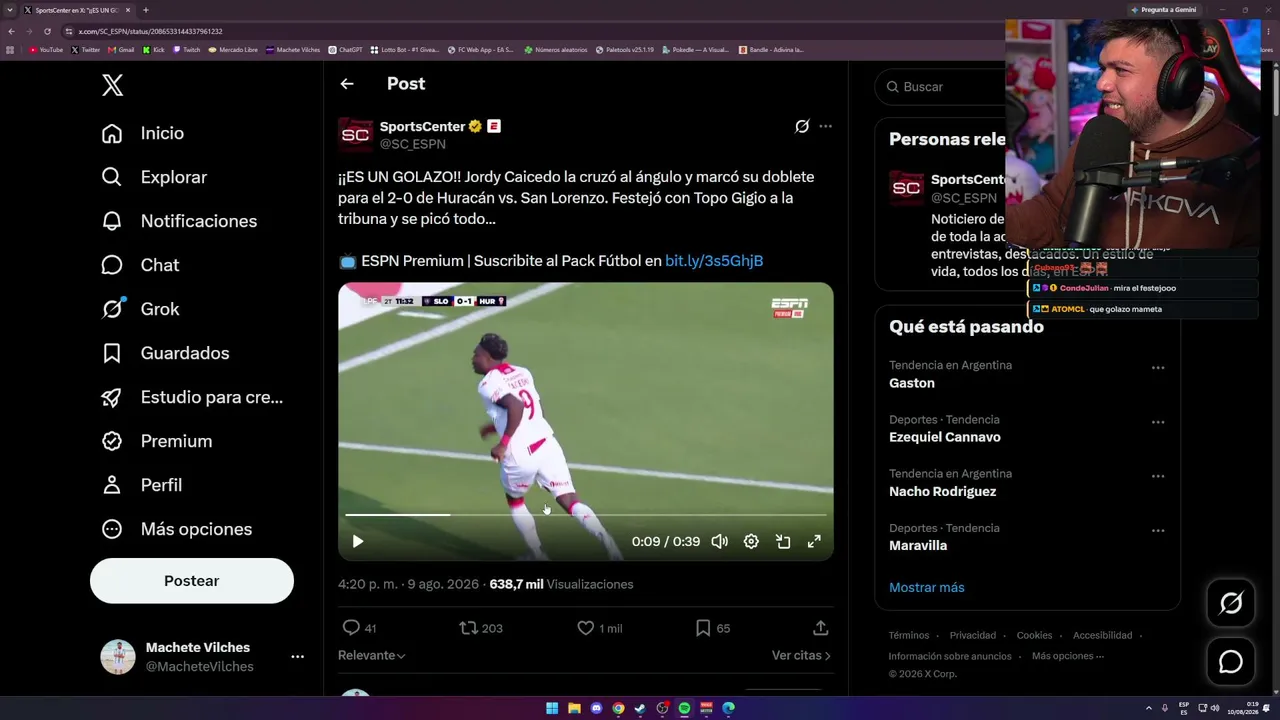Enter video fullscreen mode
This screenshot has width=1280, height=720.
click(x=814, y=542)
